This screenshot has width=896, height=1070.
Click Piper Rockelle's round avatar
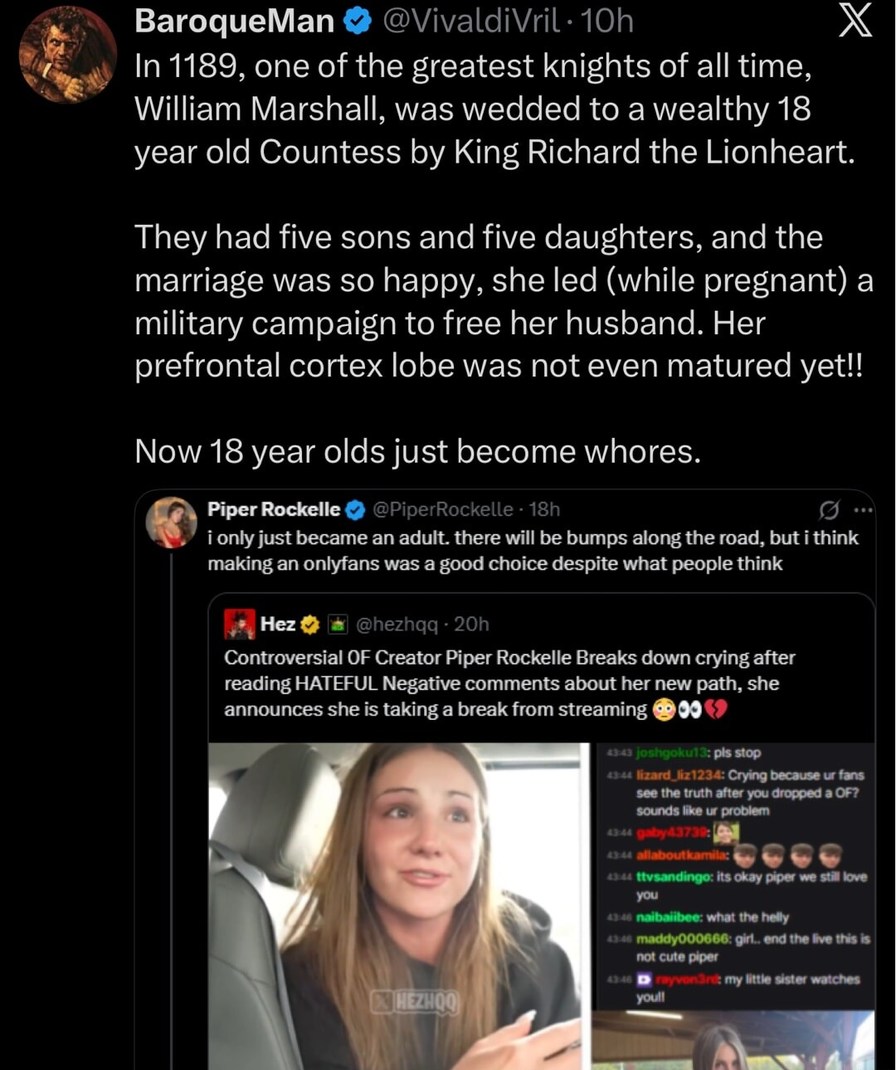click(x=171, y=522)
